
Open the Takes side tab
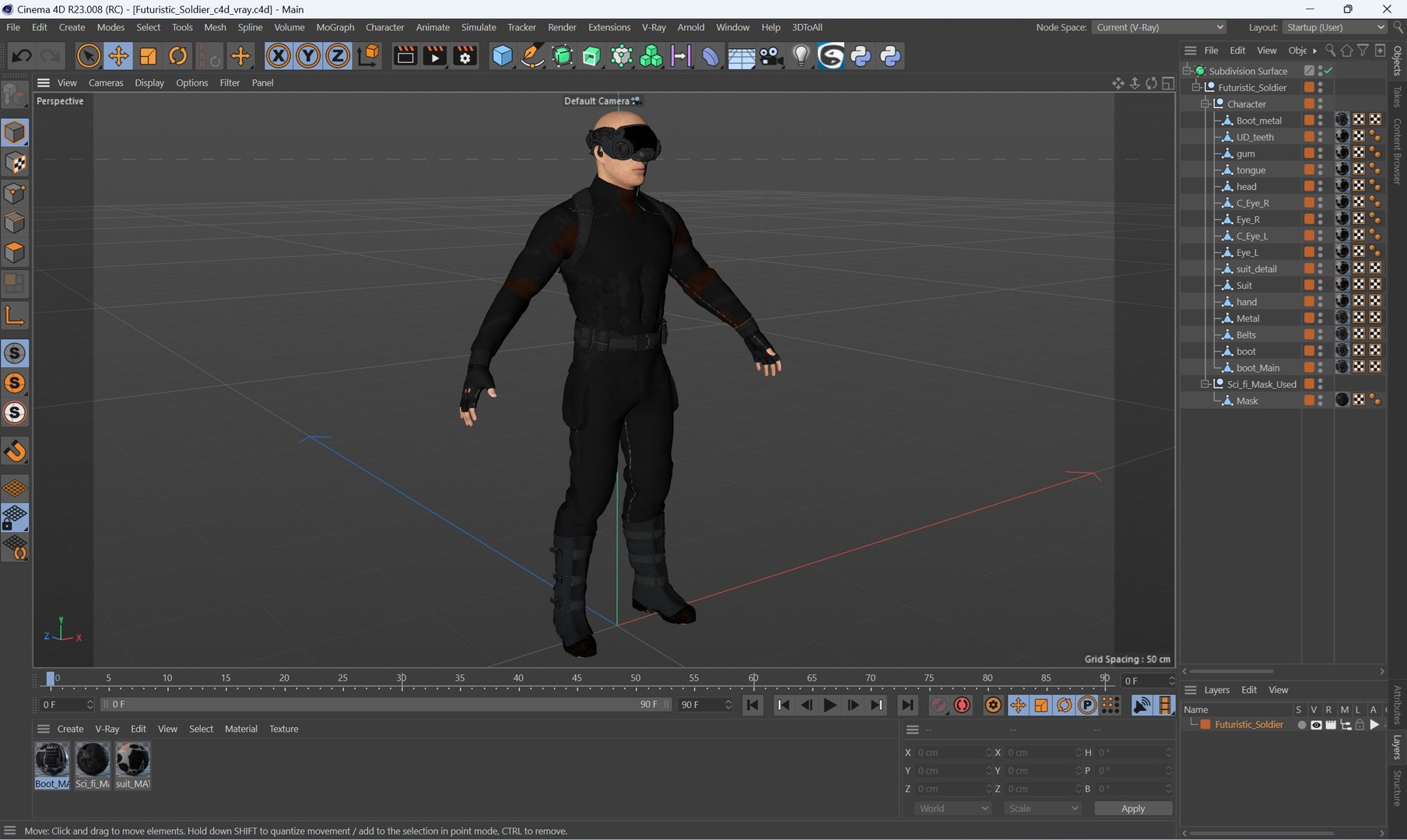point(1398,96)
